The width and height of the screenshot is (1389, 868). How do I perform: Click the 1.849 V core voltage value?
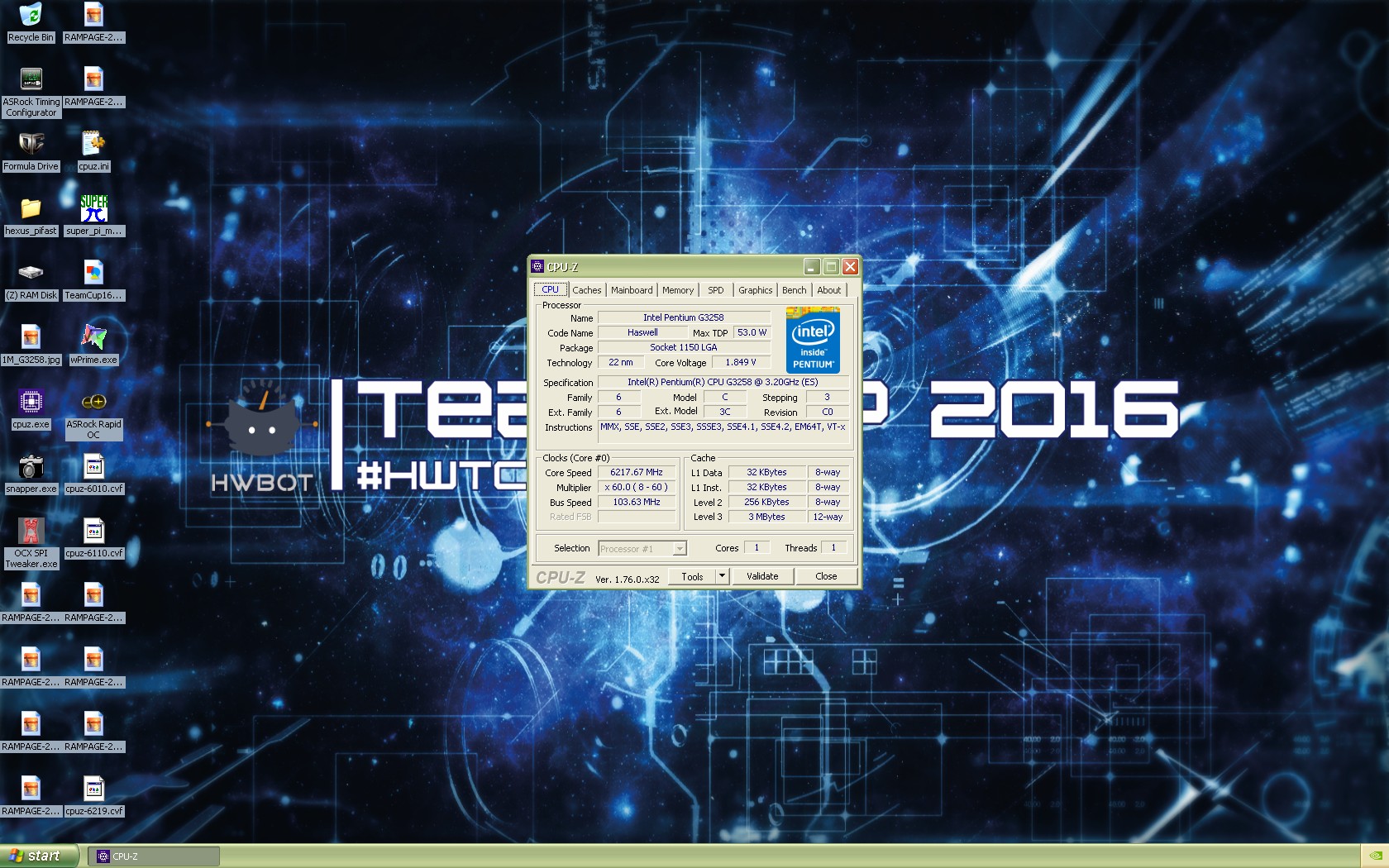pos(741,362)
